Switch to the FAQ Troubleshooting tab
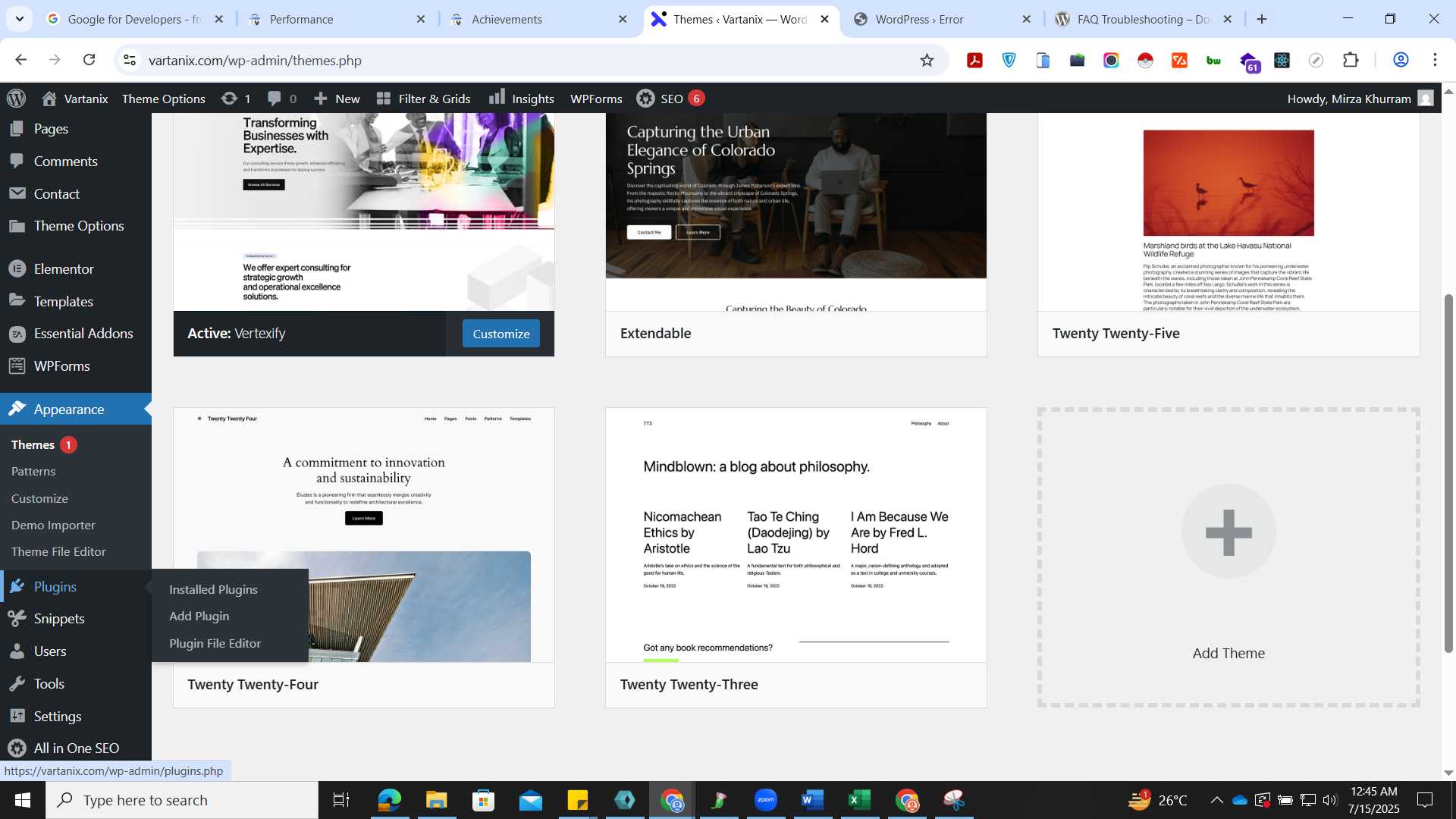Image resolution: width=1456 pixels, height=819 pixels. pyautogui.click(x=1144, y=20)
